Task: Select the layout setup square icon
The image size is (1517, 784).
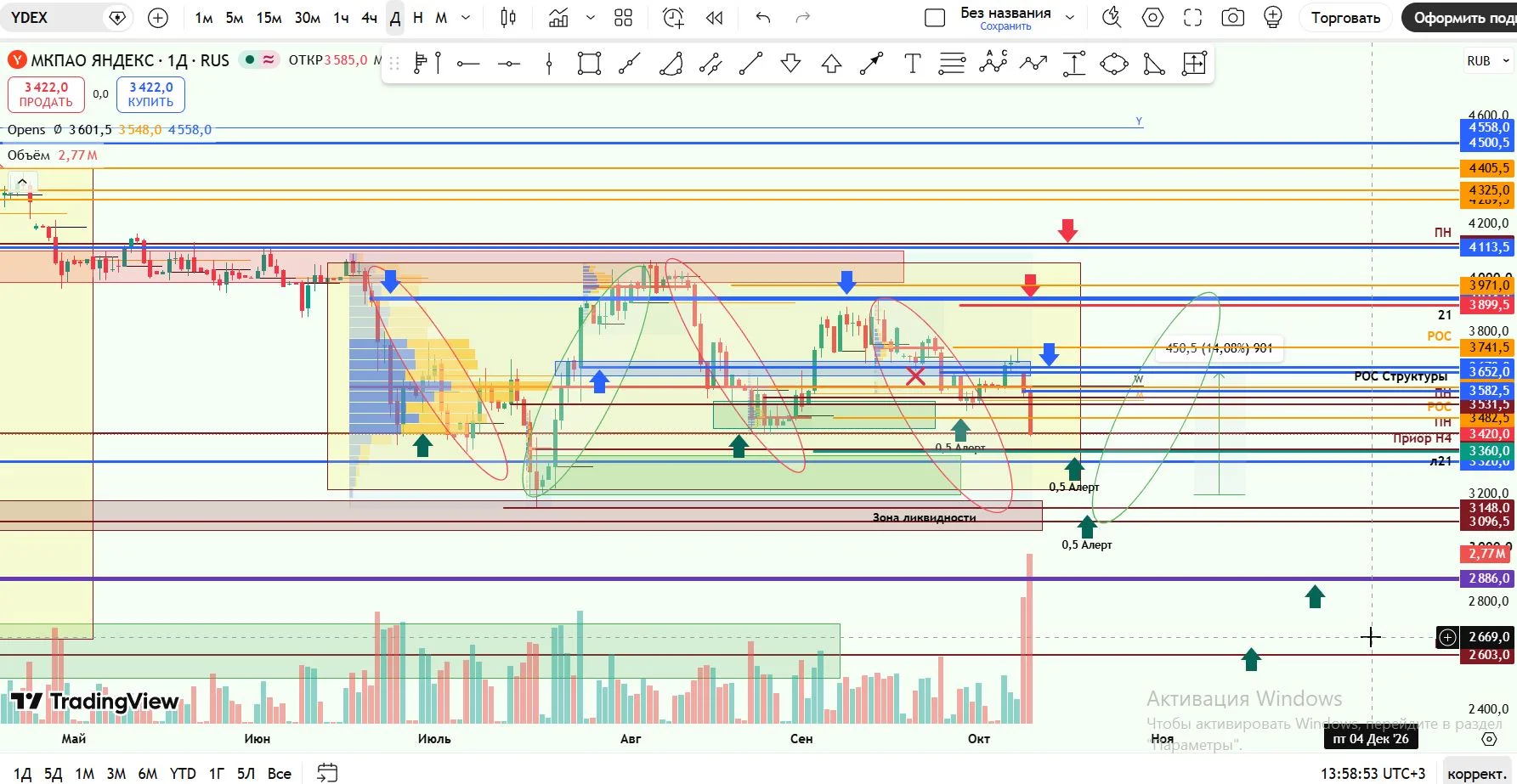Action: [x=935, y=18]
